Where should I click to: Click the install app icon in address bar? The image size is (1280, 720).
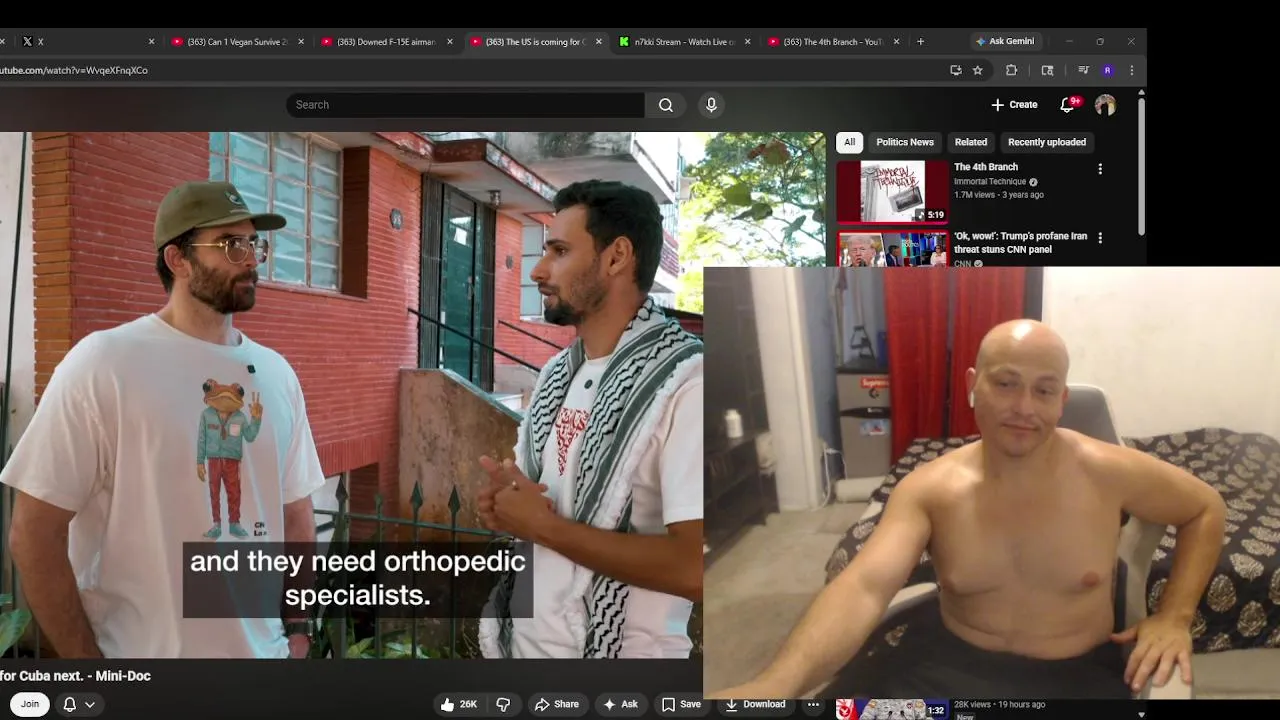tap(955, 70)
